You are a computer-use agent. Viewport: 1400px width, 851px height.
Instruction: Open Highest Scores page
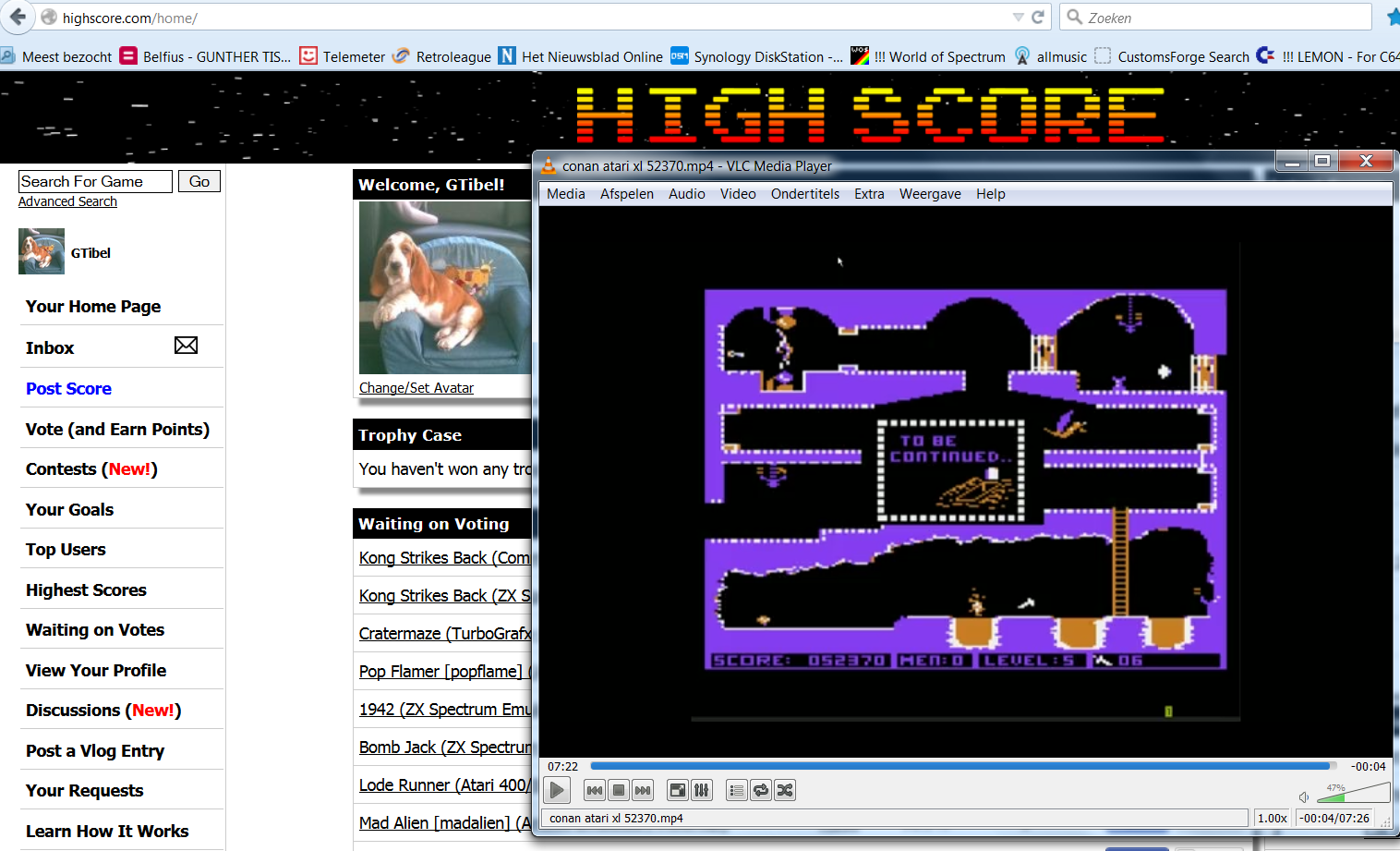coord(86,590)
